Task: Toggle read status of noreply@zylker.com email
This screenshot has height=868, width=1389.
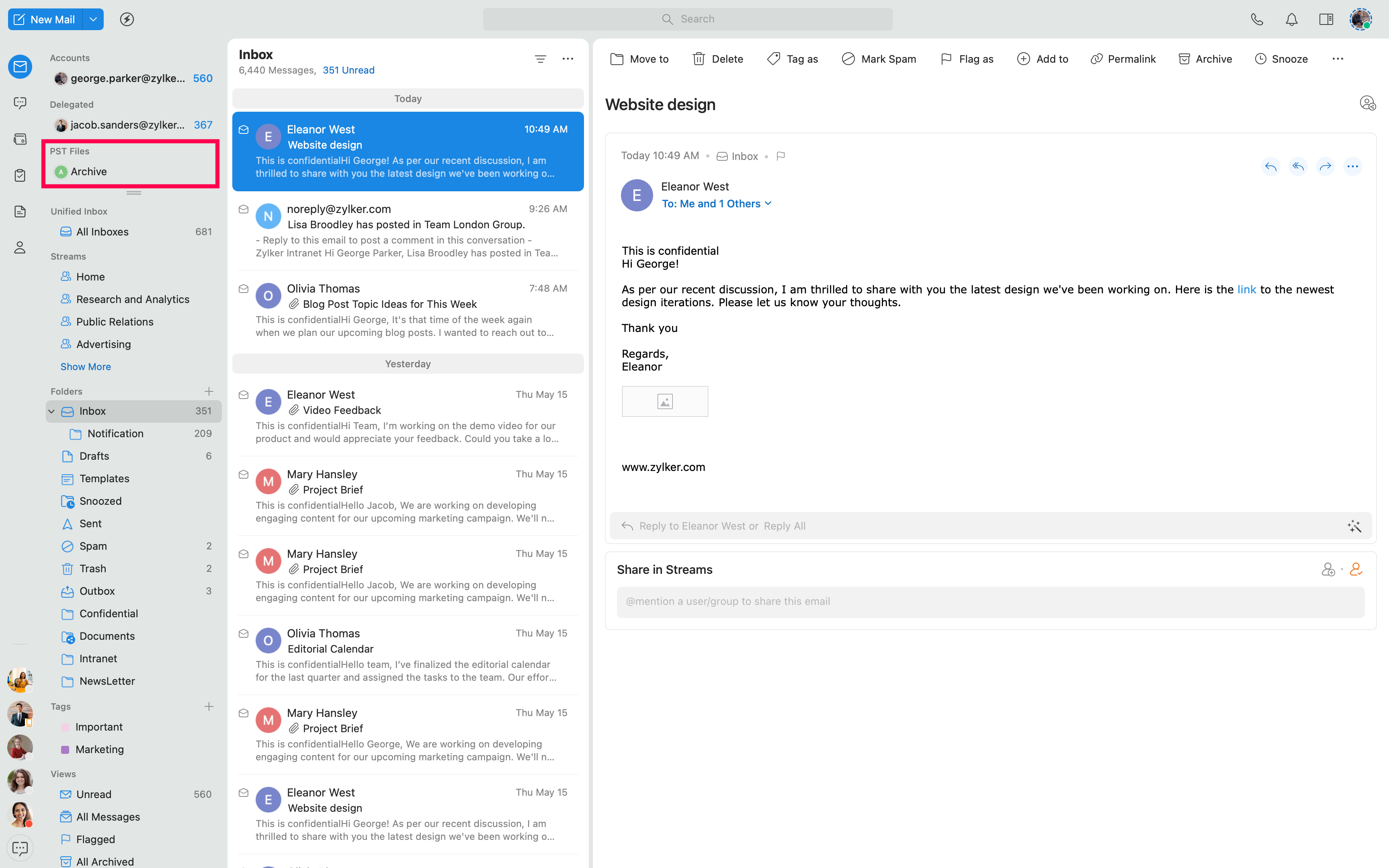Action: click(x=244, y=209)
